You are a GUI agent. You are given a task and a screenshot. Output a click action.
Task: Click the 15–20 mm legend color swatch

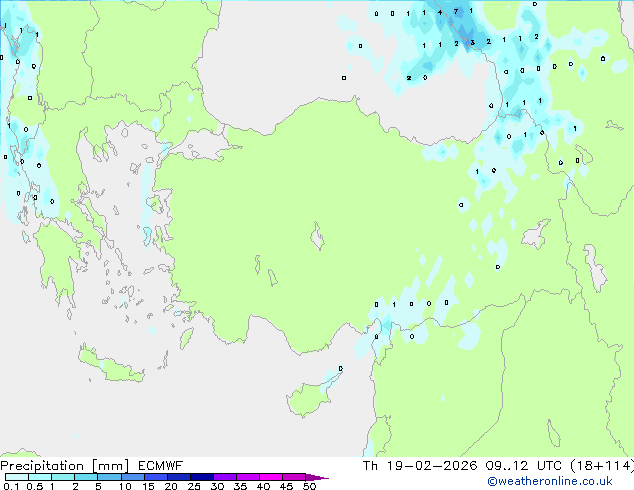(x=155, y=477)
